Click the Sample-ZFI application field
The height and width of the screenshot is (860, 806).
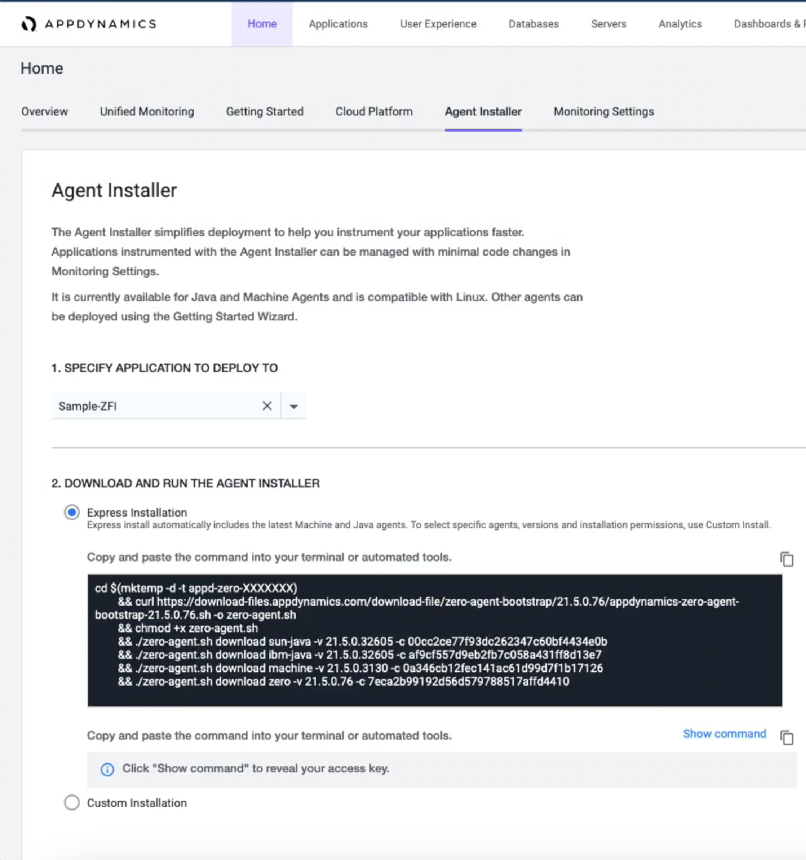coord(166,406)
